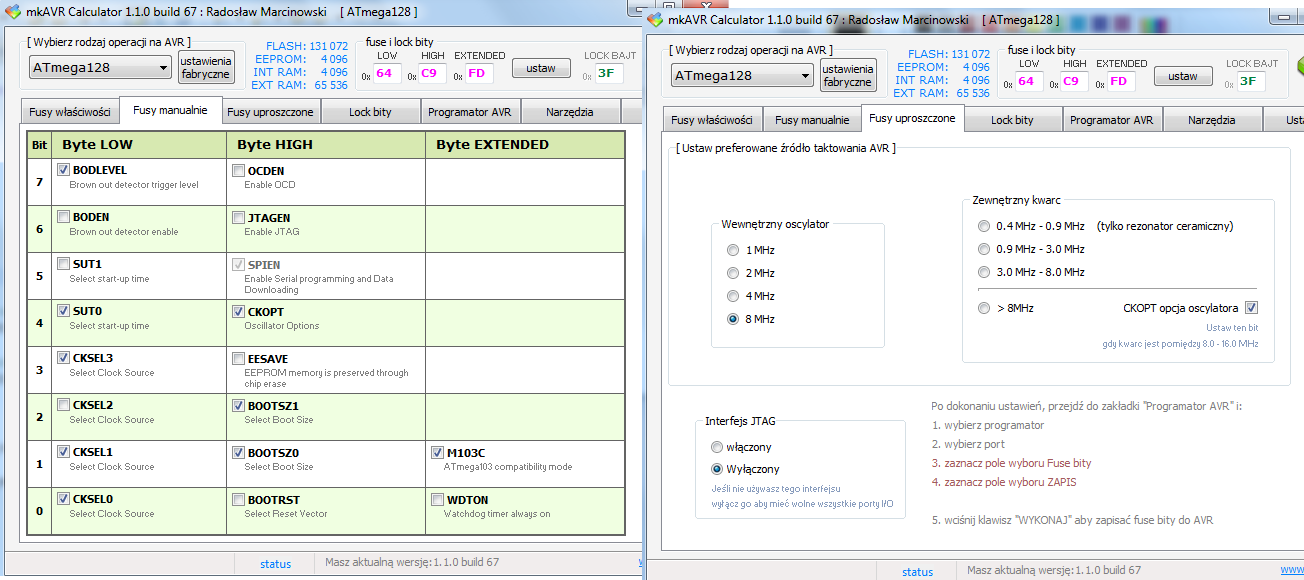Viewport: 1304px width, 580px height.
Task: Edit EXTENDED fuse value FD in right window
Action: coord(1120,81)
